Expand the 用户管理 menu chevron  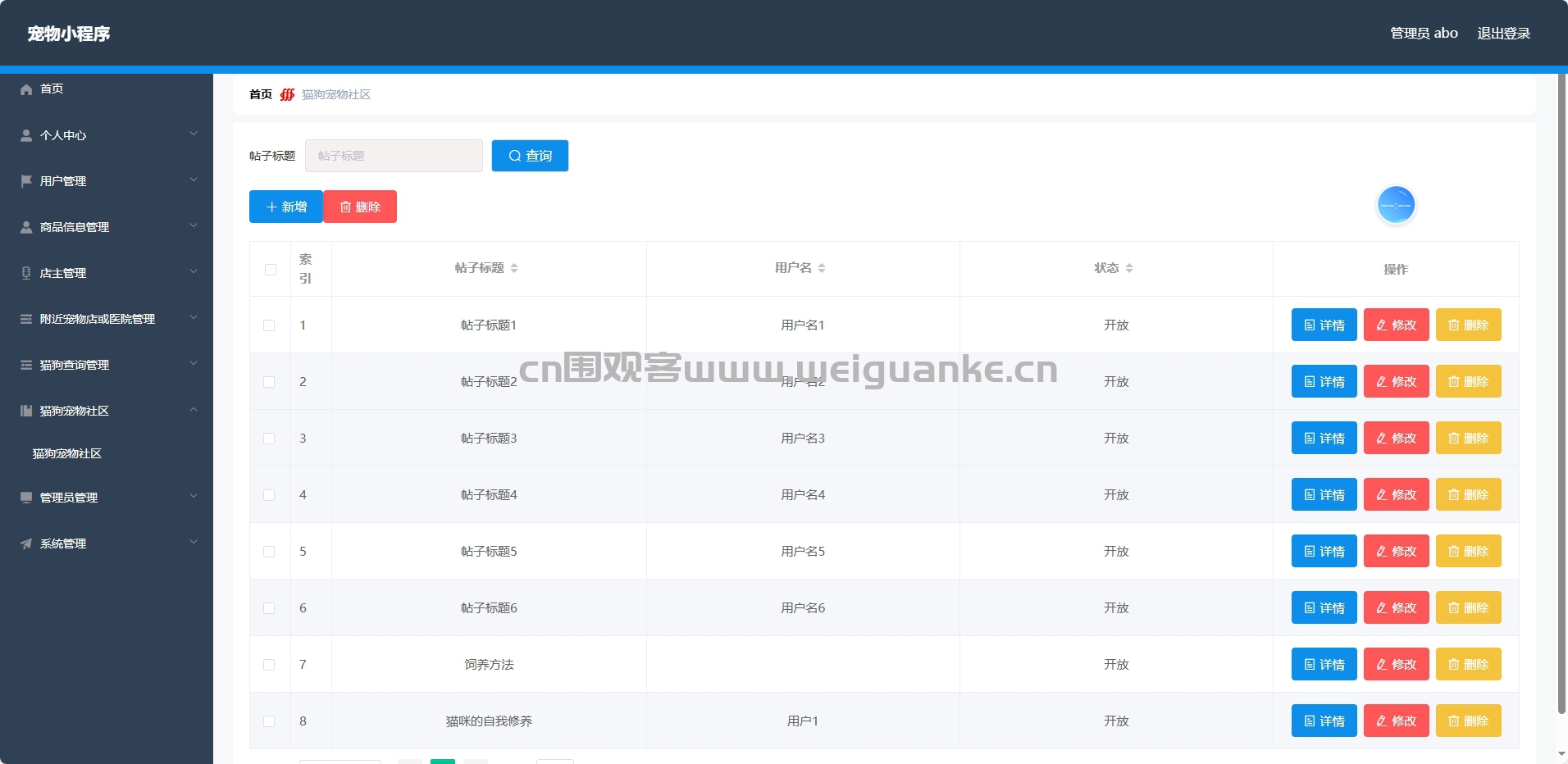(x=194, y=180)
